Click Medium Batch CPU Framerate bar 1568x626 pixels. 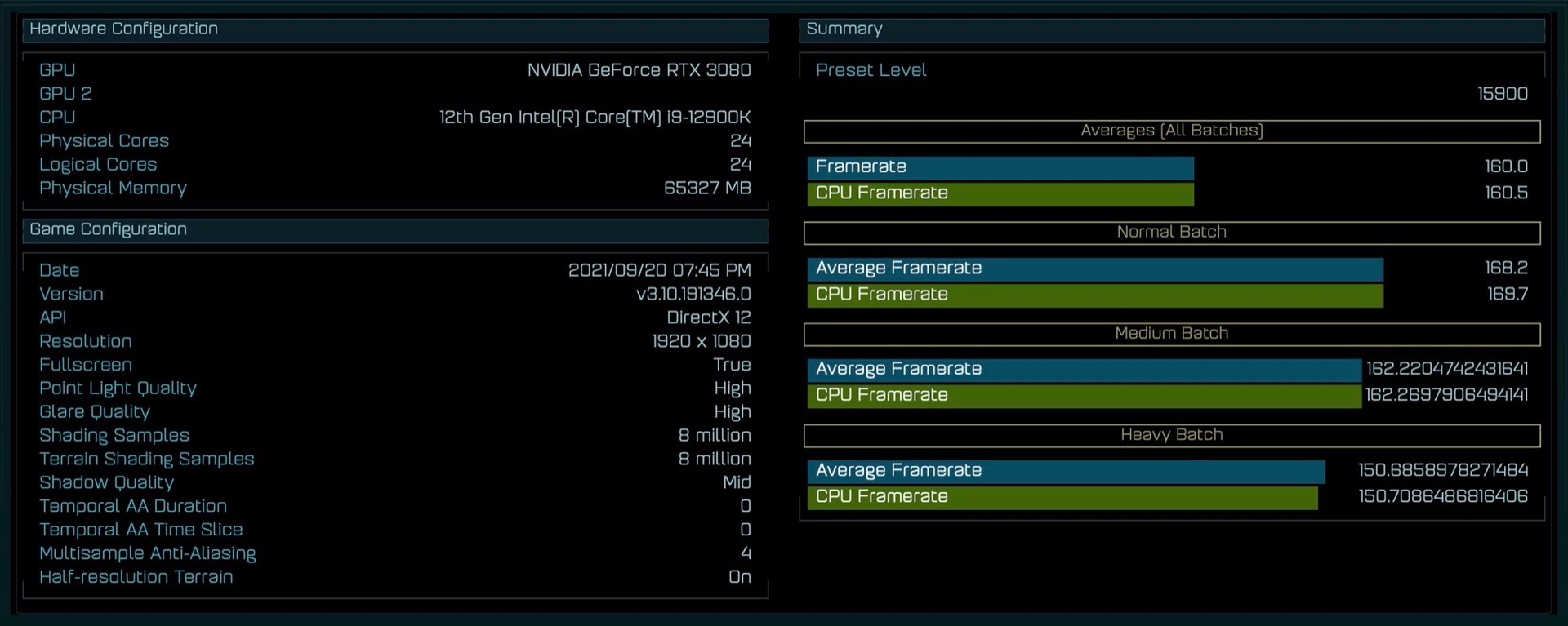tap(1083, 396)
